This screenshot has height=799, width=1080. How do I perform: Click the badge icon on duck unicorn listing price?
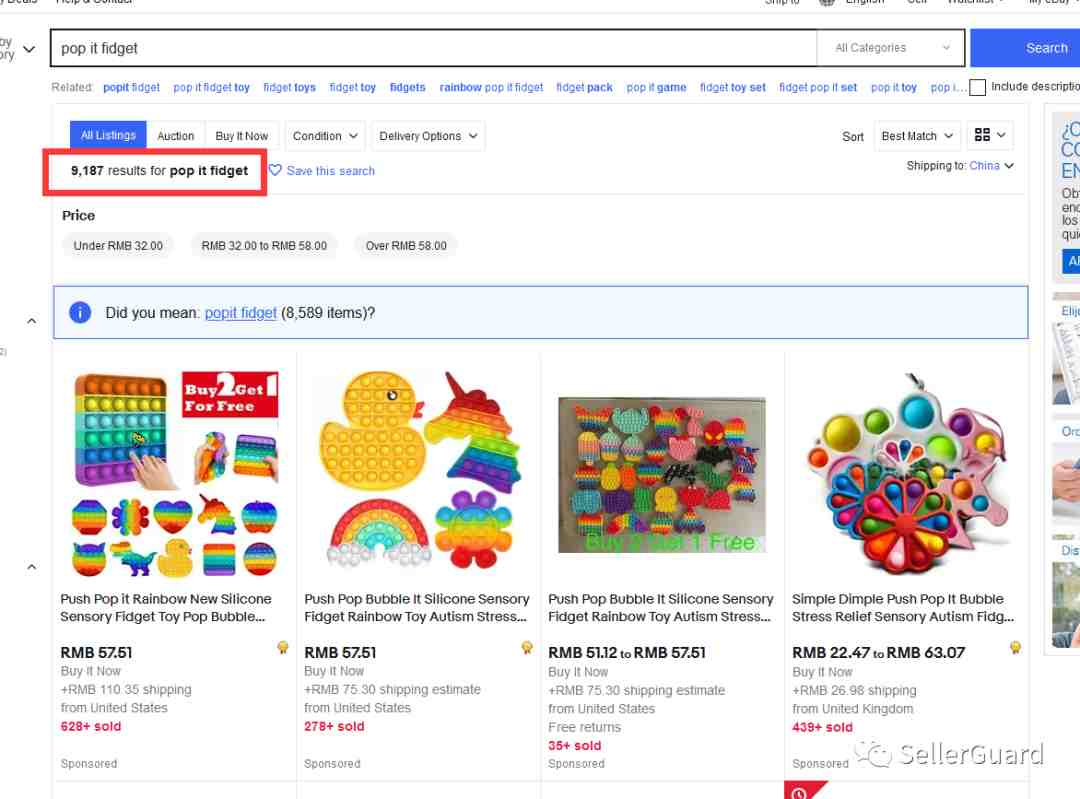coord(527,647)
